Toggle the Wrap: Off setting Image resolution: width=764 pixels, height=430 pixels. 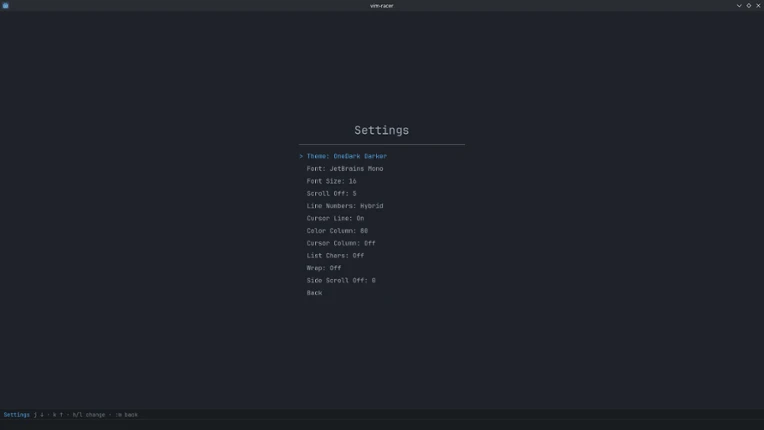[x=324, y=268]
